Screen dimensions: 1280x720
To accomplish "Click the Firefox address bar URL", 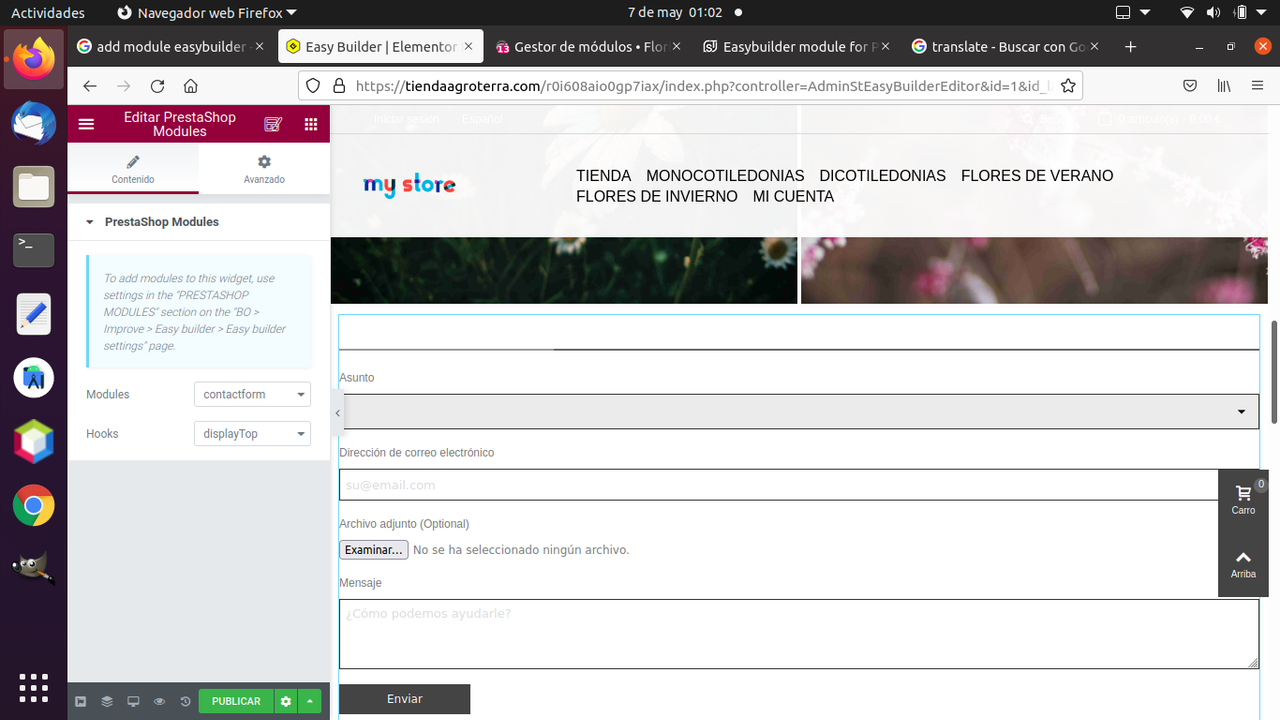I will [702, 86].
